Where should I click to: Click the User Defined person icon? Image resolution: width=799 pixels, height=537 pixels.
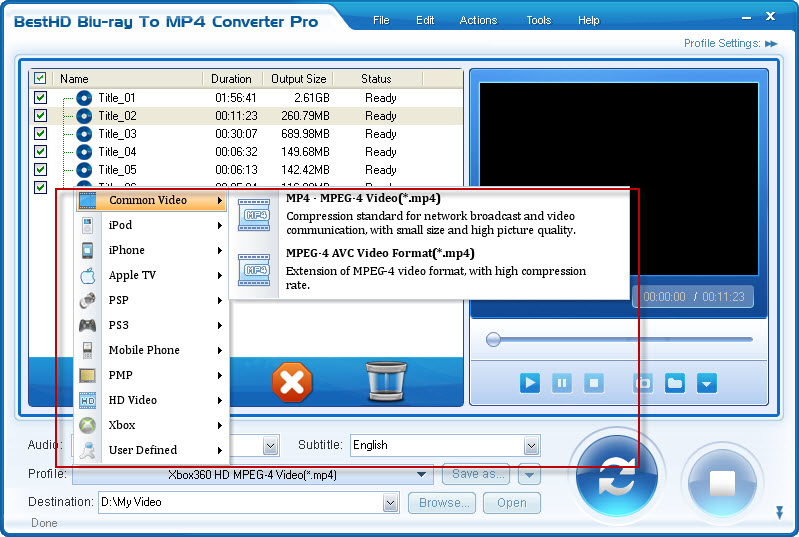coord(88,450)
